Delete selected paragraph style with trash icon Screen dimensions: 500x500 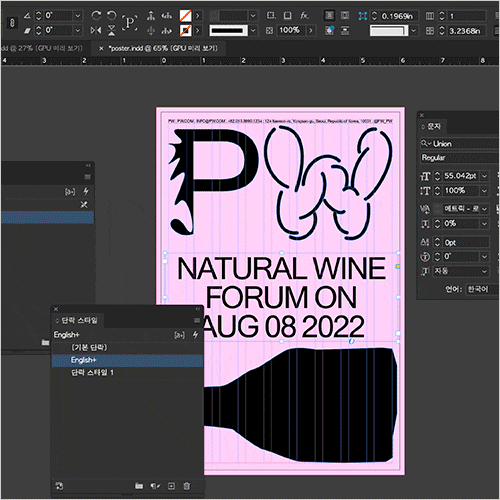click(187, 486)
